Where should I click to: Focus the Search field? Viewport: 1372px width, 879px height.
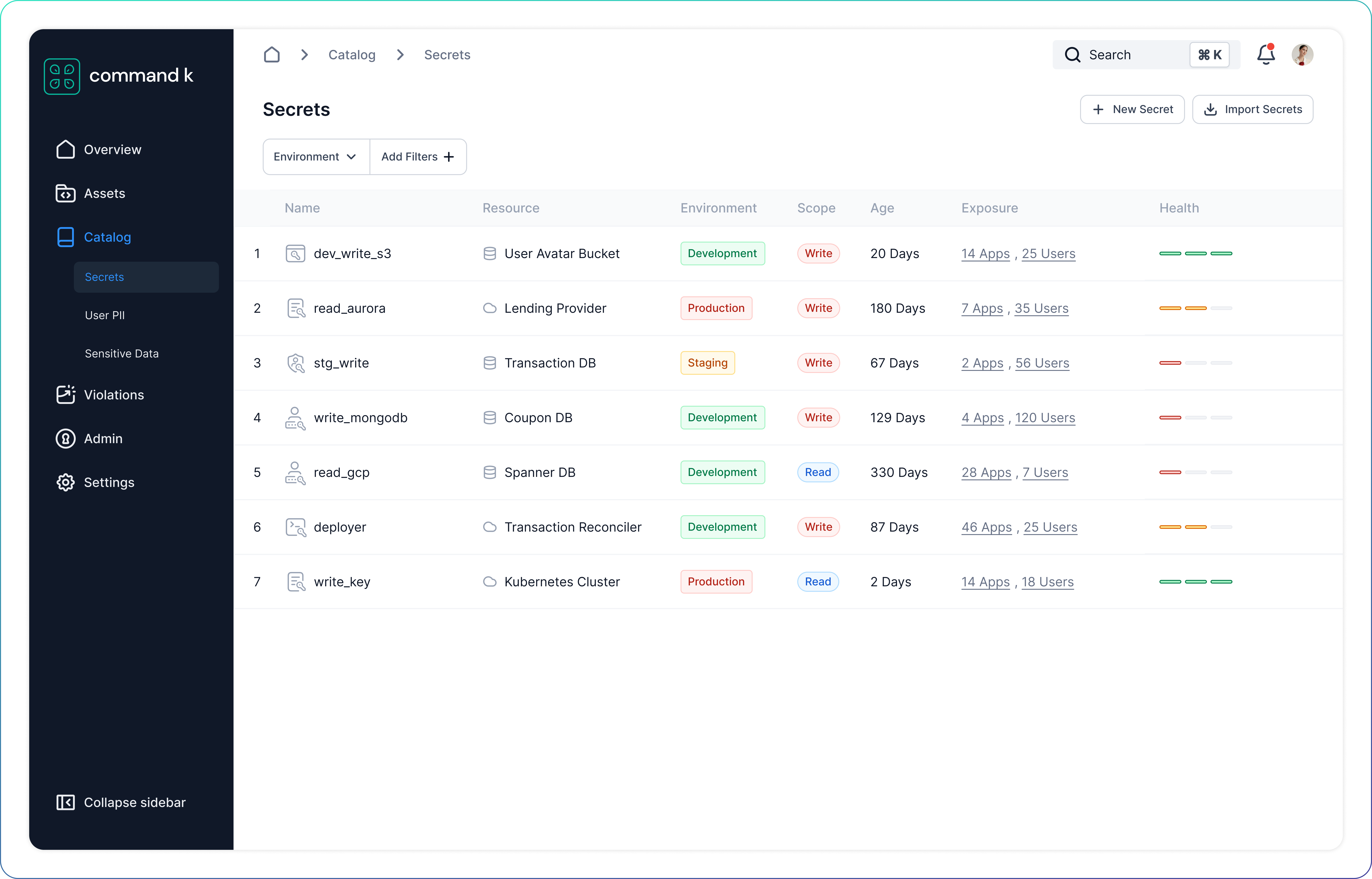[x=1146, y=55]
